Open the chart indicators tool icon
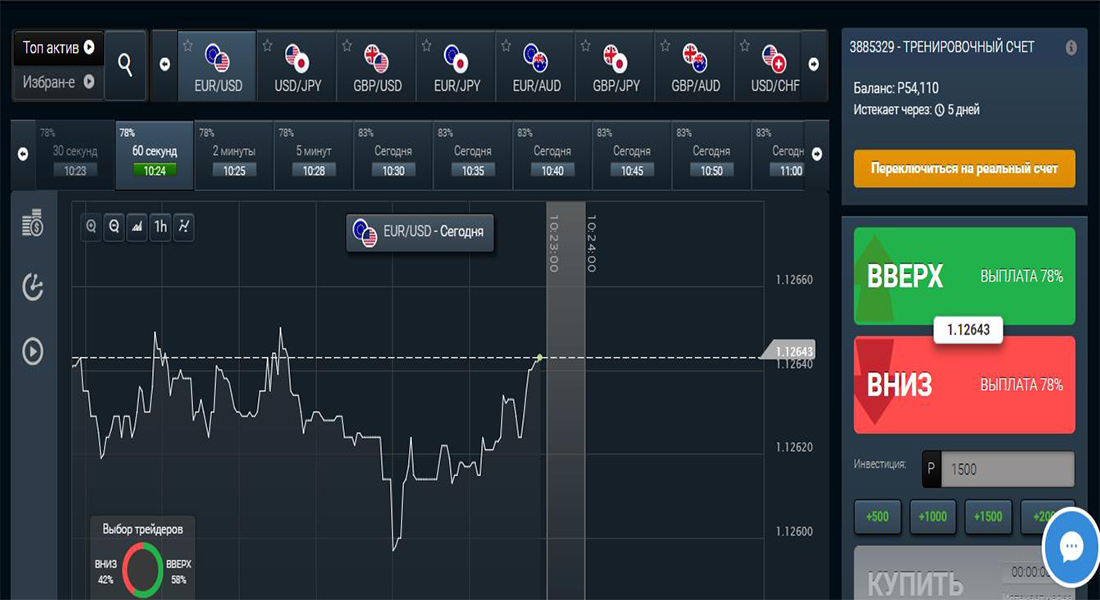The height and width of the screenshot is (600, 1100). click(x=183, y=227)
